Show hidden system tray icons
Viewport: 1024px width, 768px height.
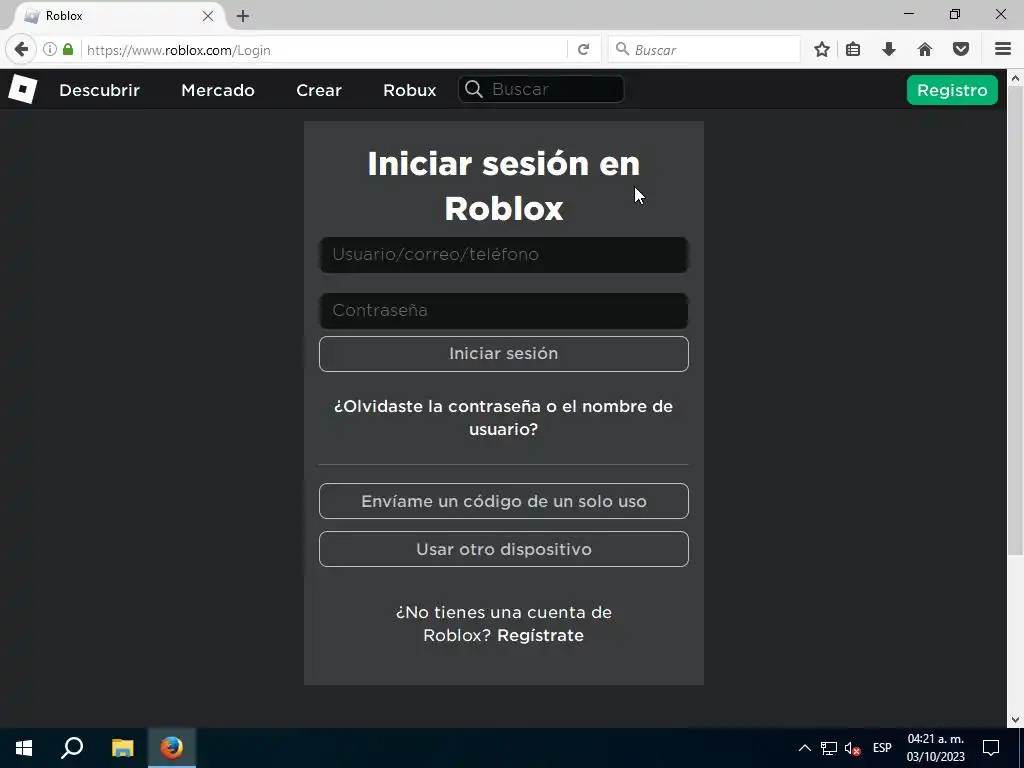pyautogui.click(x=805, y=748)
